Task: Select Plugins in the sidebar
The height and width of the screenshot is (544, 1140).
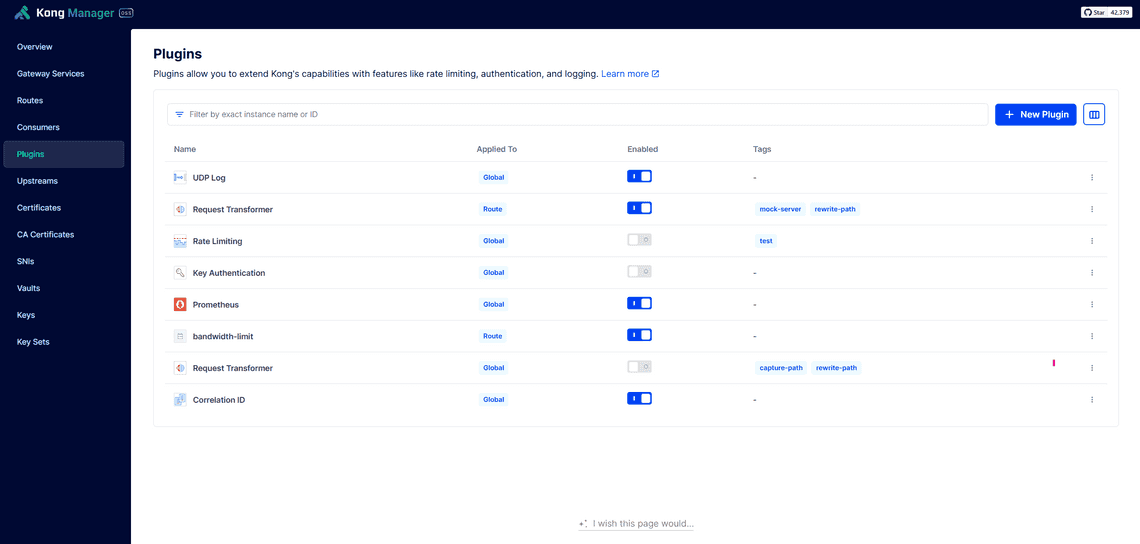Action: pyautogui.click(x=64, y=154)
